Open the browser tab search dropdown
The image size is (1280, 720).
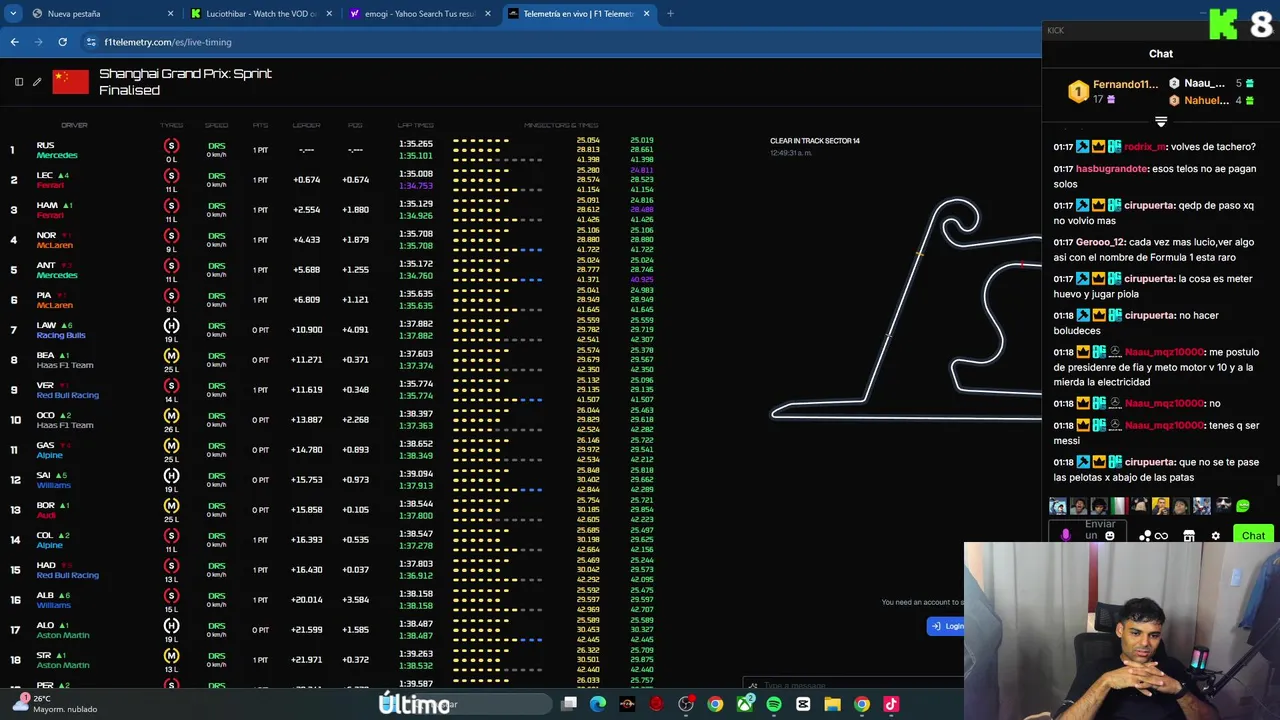coord(13,14)
